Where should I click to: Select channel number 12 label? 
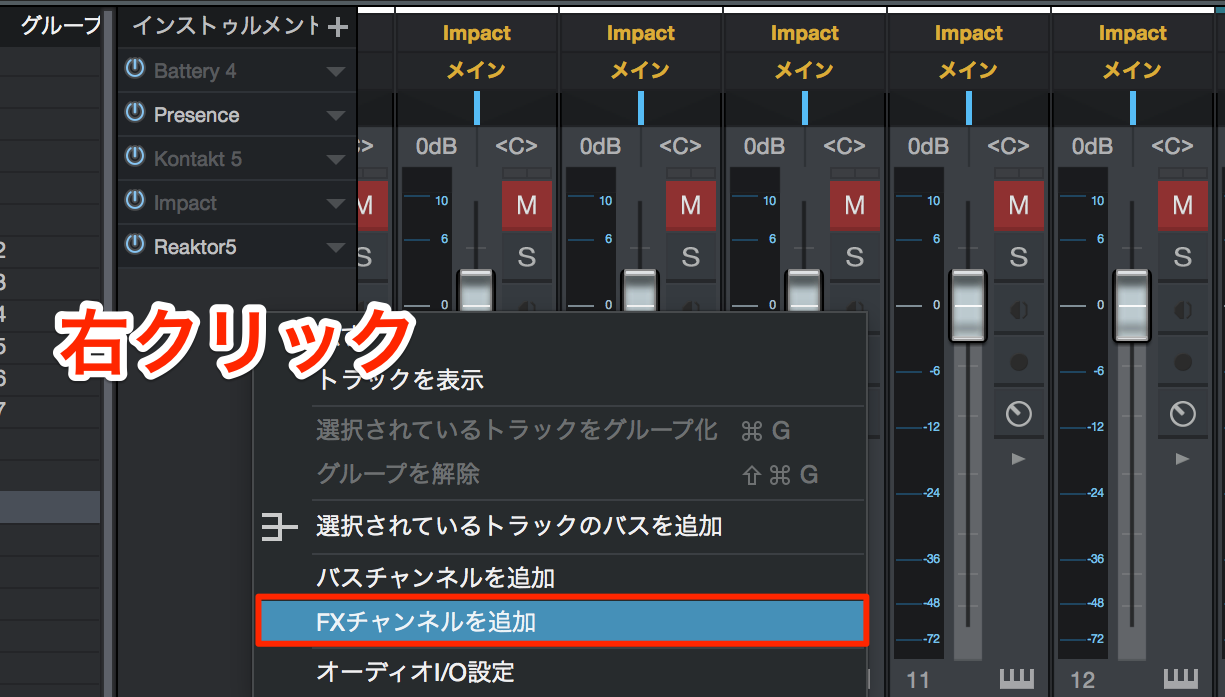1083,680
